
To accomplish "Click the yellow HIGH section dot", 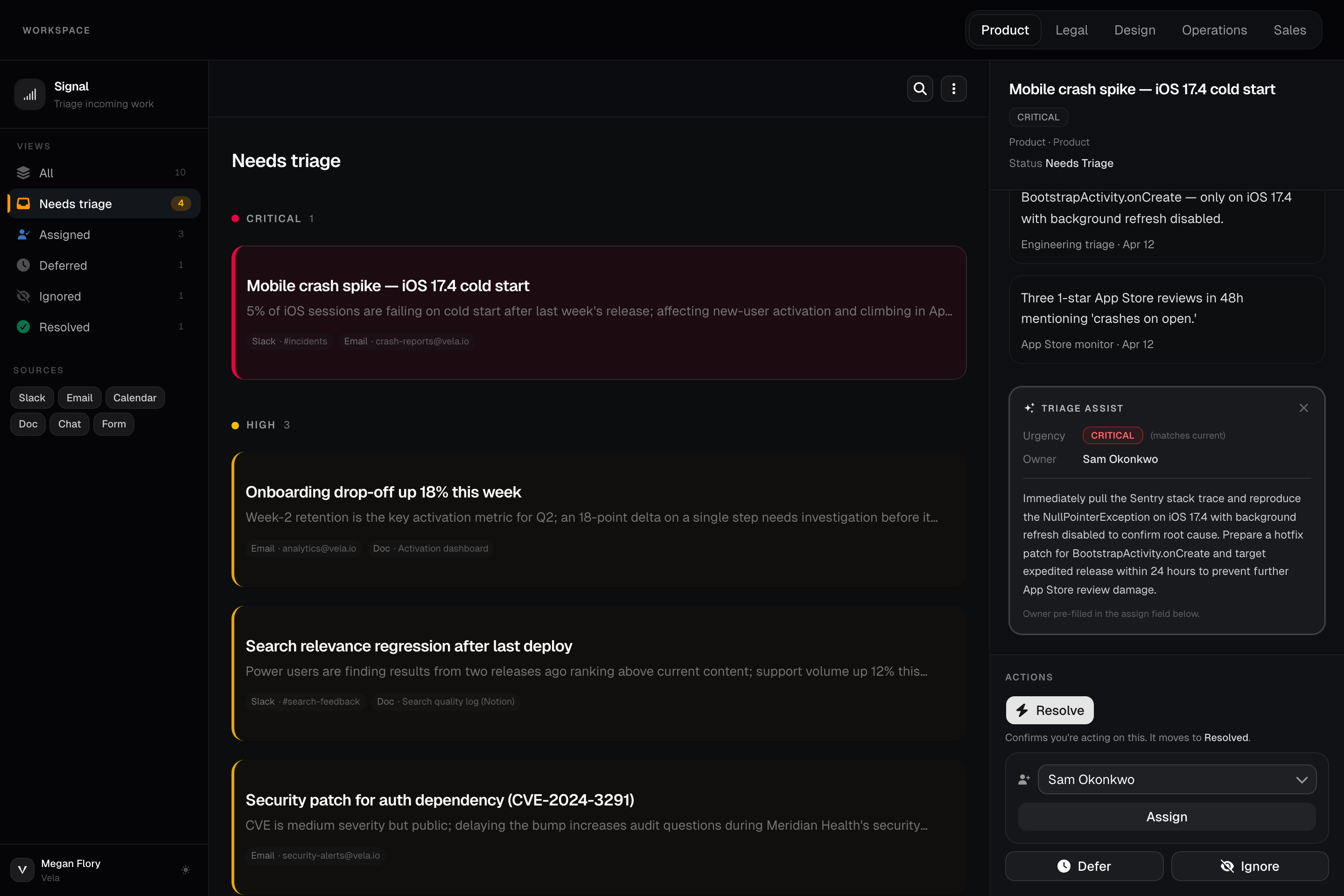I will coord(235,425).
